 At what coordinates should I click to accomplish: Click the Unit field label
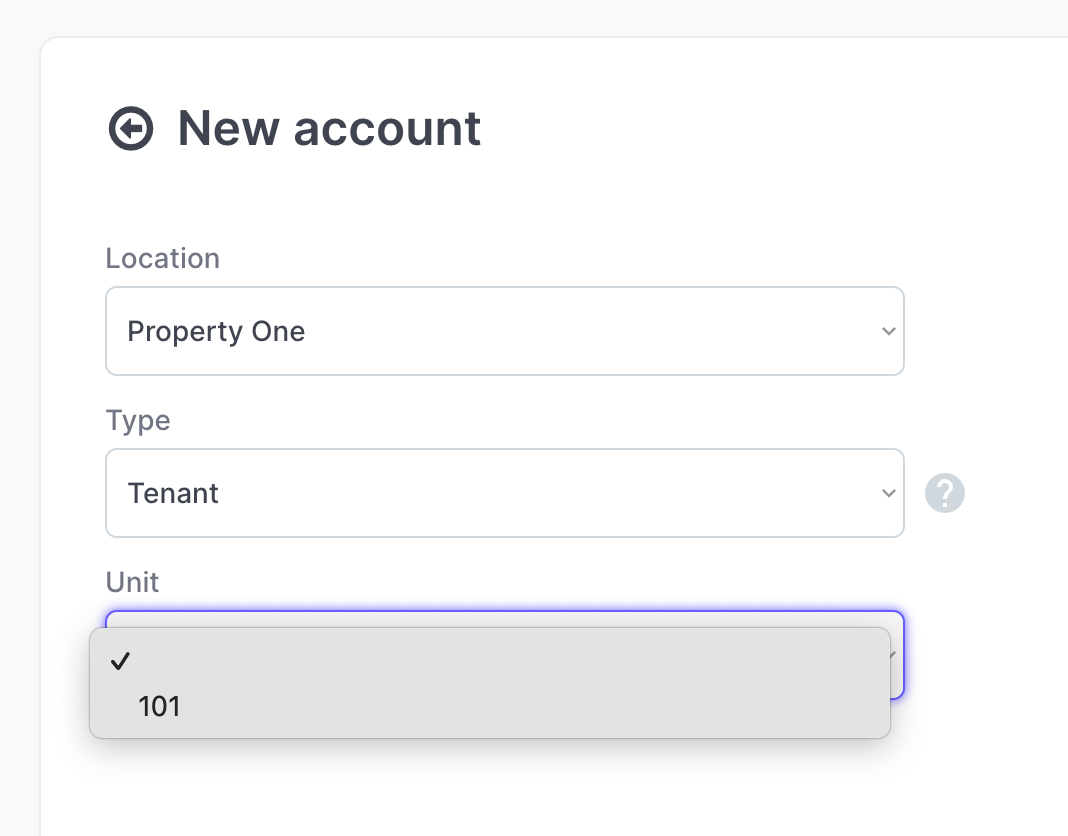tap(132, 582)
